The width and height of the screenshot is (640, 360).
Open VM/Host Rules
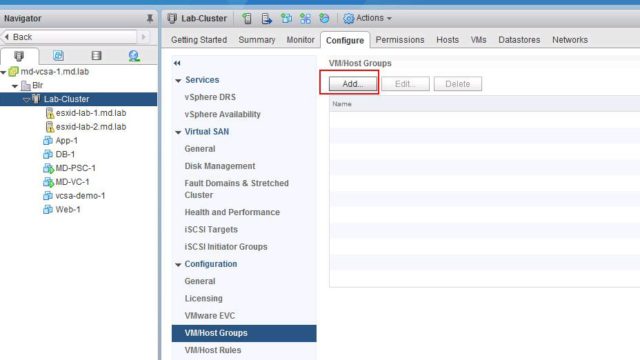pyautogui.click(x=213, y=350)
